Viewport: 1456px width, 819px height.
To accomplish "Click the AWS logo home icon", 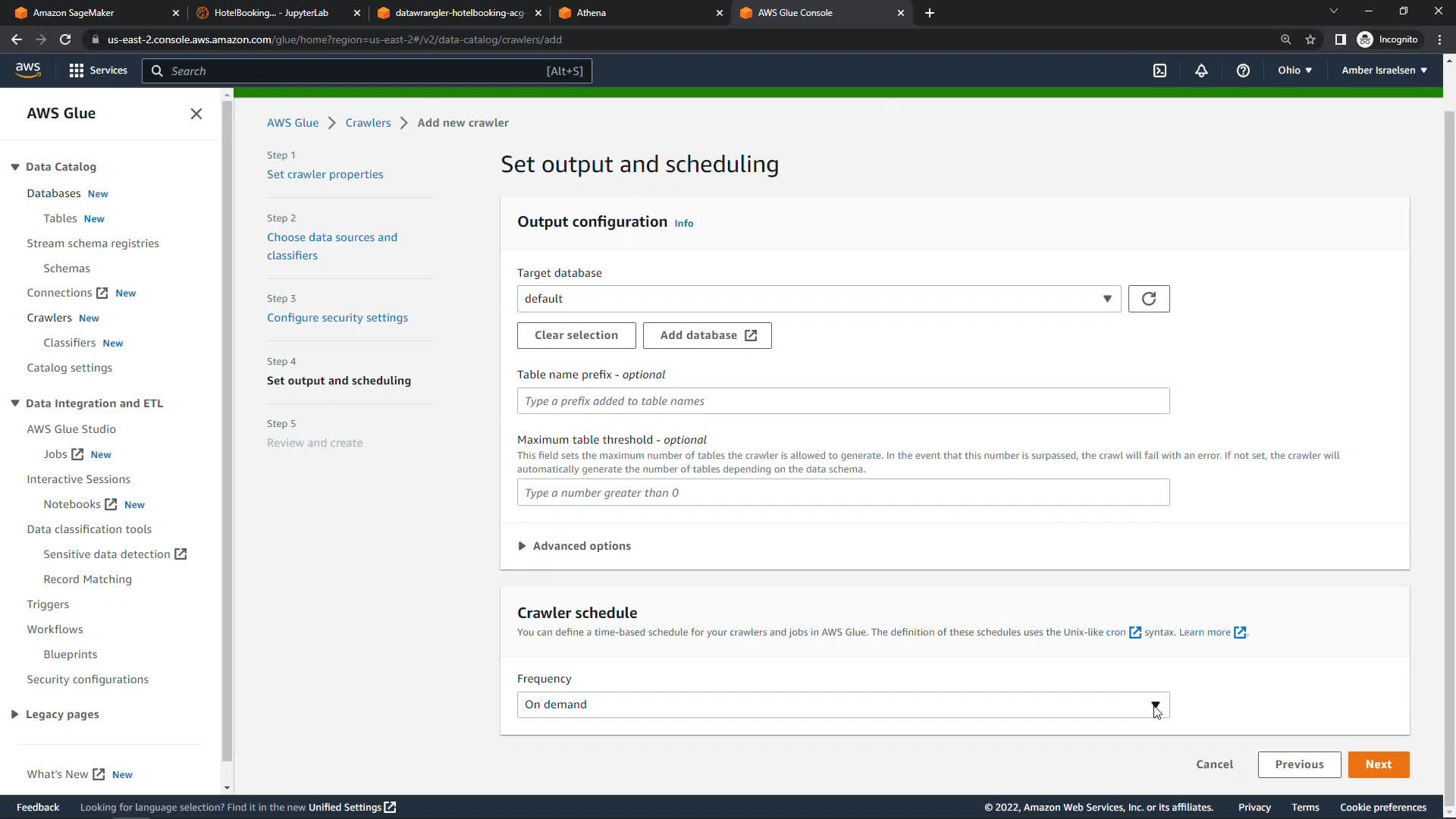I will coord(28,70).
